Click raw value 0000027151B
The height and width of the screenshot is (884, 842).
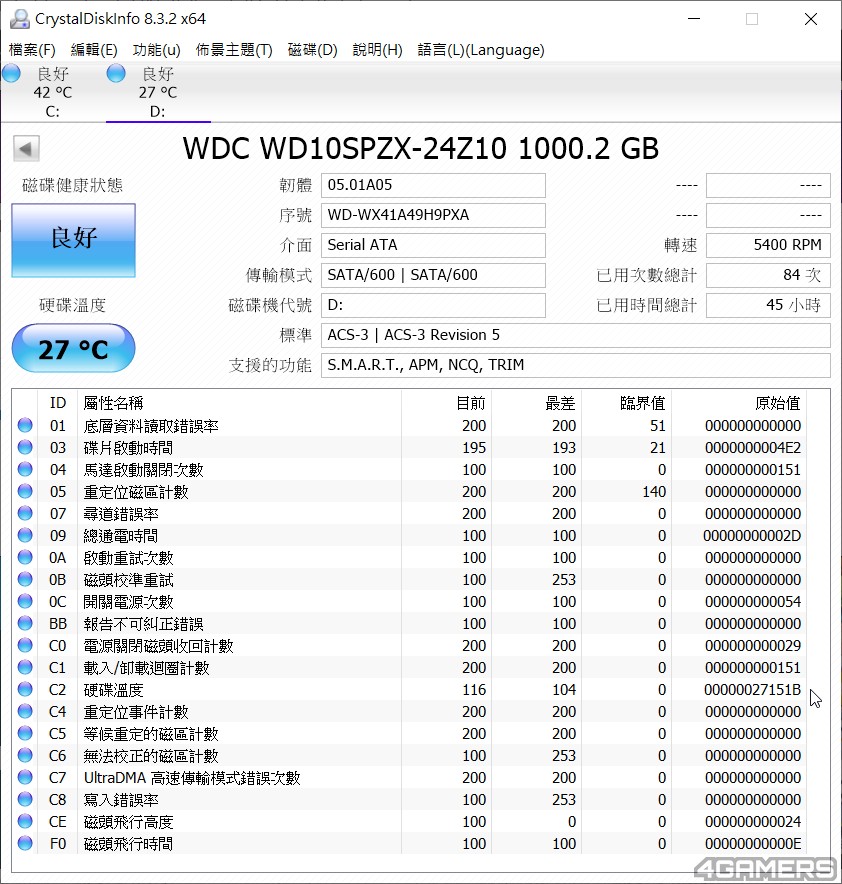tap(752, 689)
